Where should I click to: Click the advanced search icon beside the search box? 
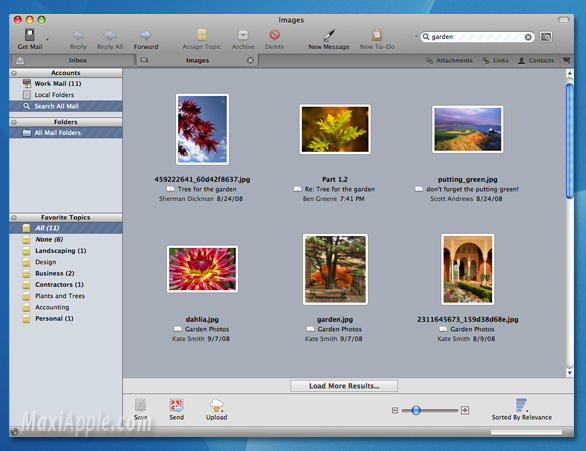pos(546,37)
